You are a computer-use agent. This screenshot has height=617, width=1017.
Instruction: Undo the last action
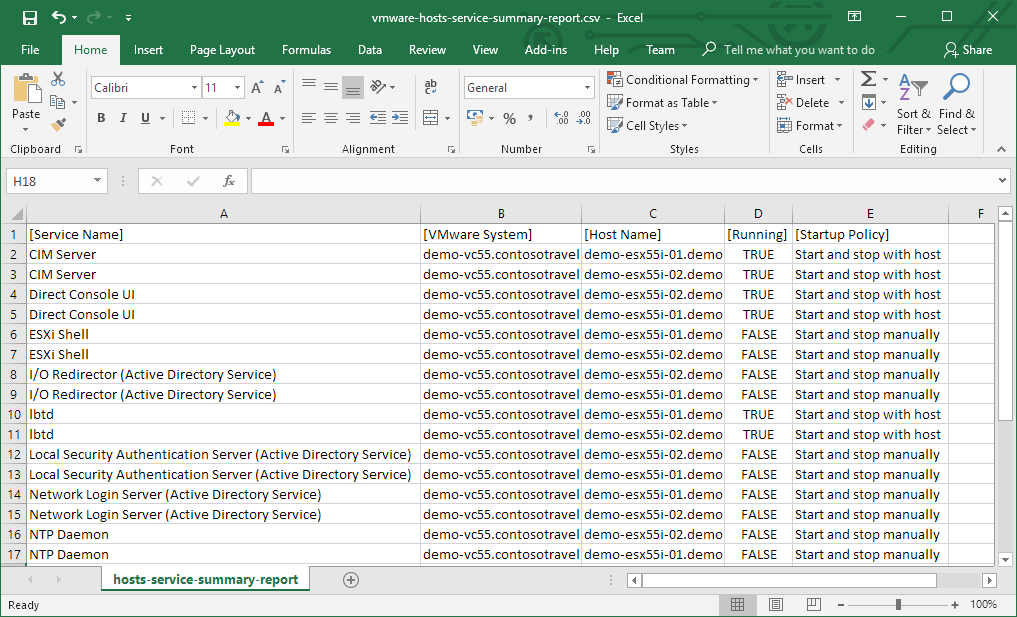(59, 17)
